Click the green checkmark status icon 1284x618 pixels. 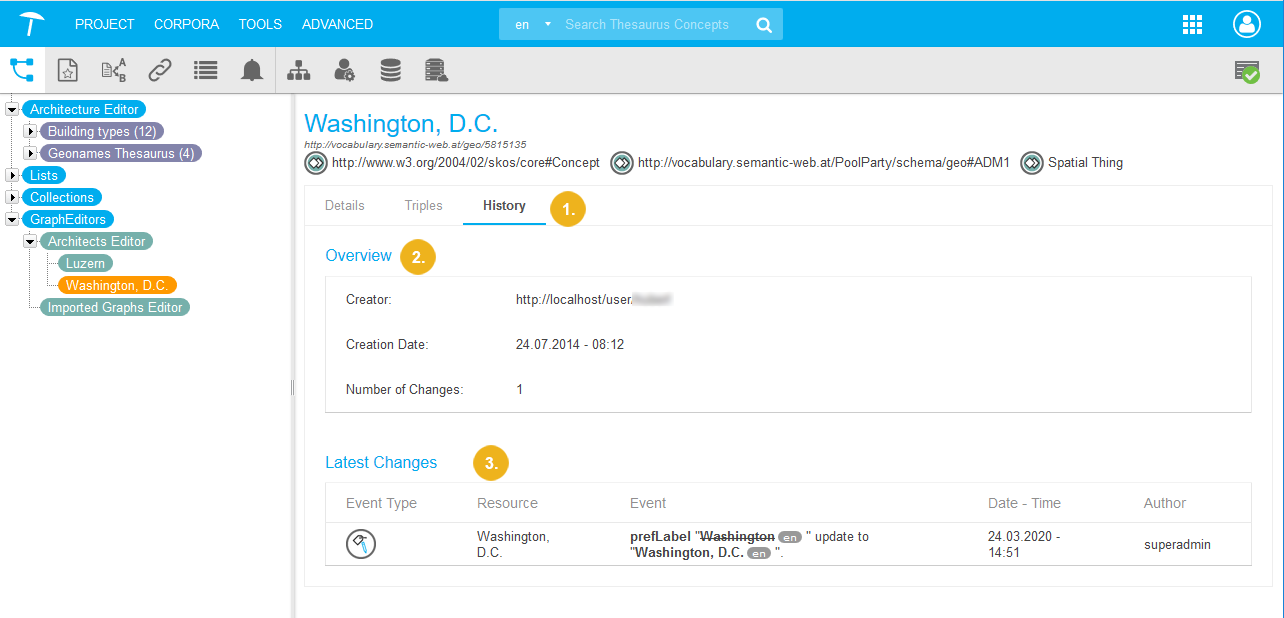click(1246, 71)
